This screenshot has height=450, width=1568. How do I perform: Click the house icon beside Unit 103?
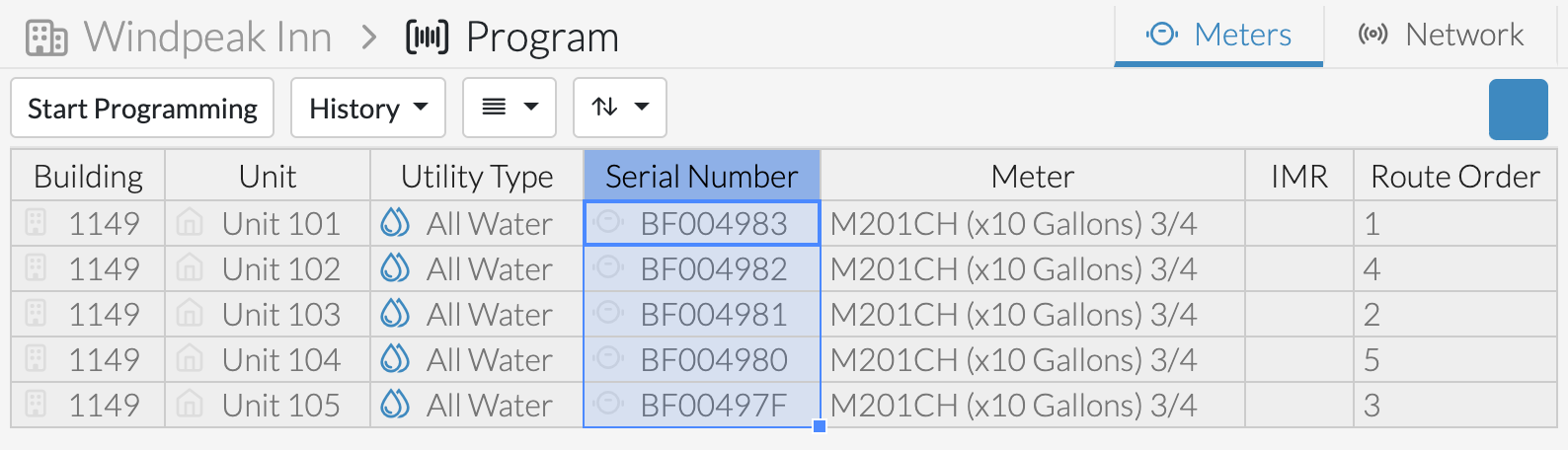coord(190,314)
